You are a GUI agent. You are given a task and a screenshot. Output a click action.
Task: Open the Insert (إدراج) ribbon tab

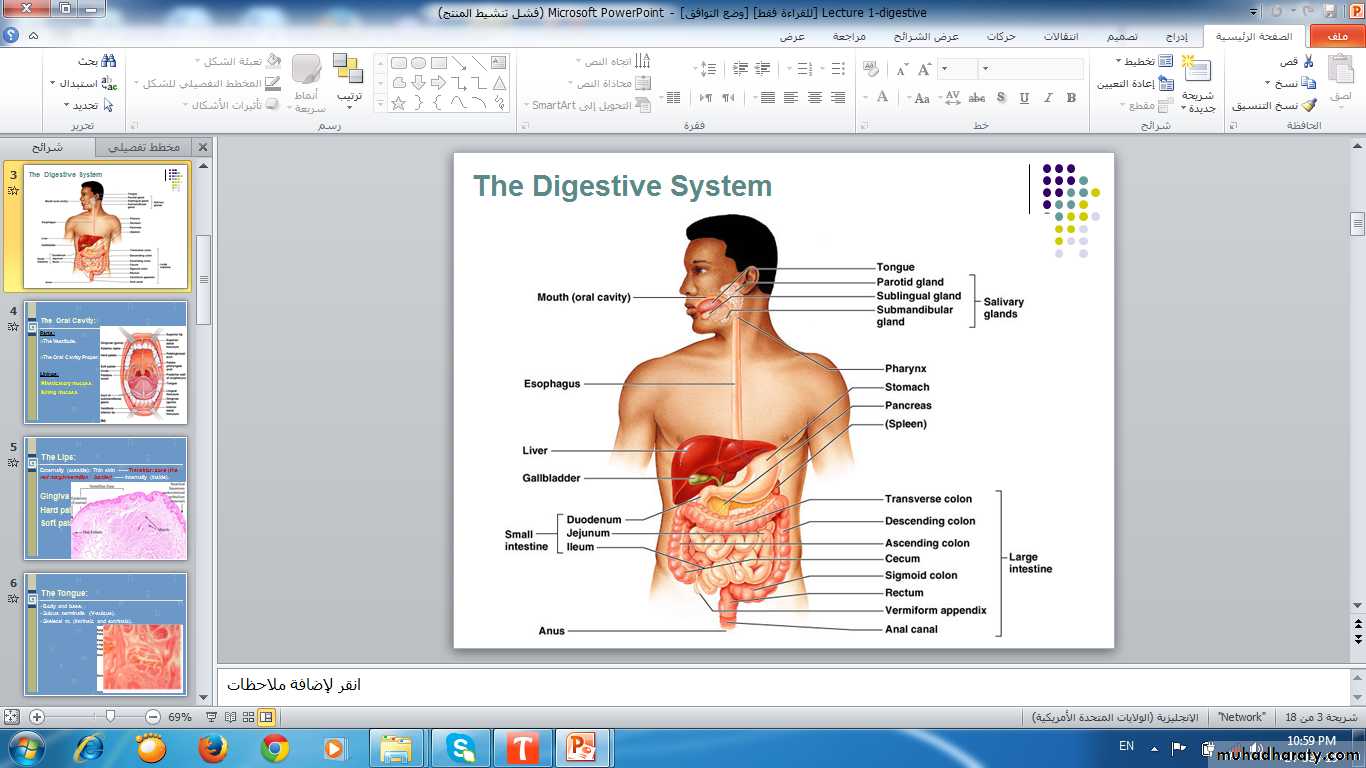point(1177,37)
